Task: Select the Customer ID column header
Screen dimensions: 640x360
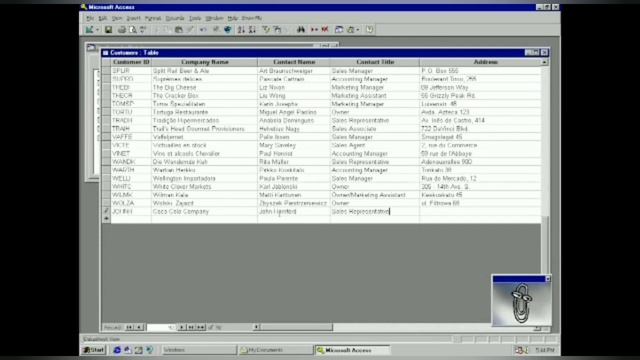Action: (x=131, y=62)
